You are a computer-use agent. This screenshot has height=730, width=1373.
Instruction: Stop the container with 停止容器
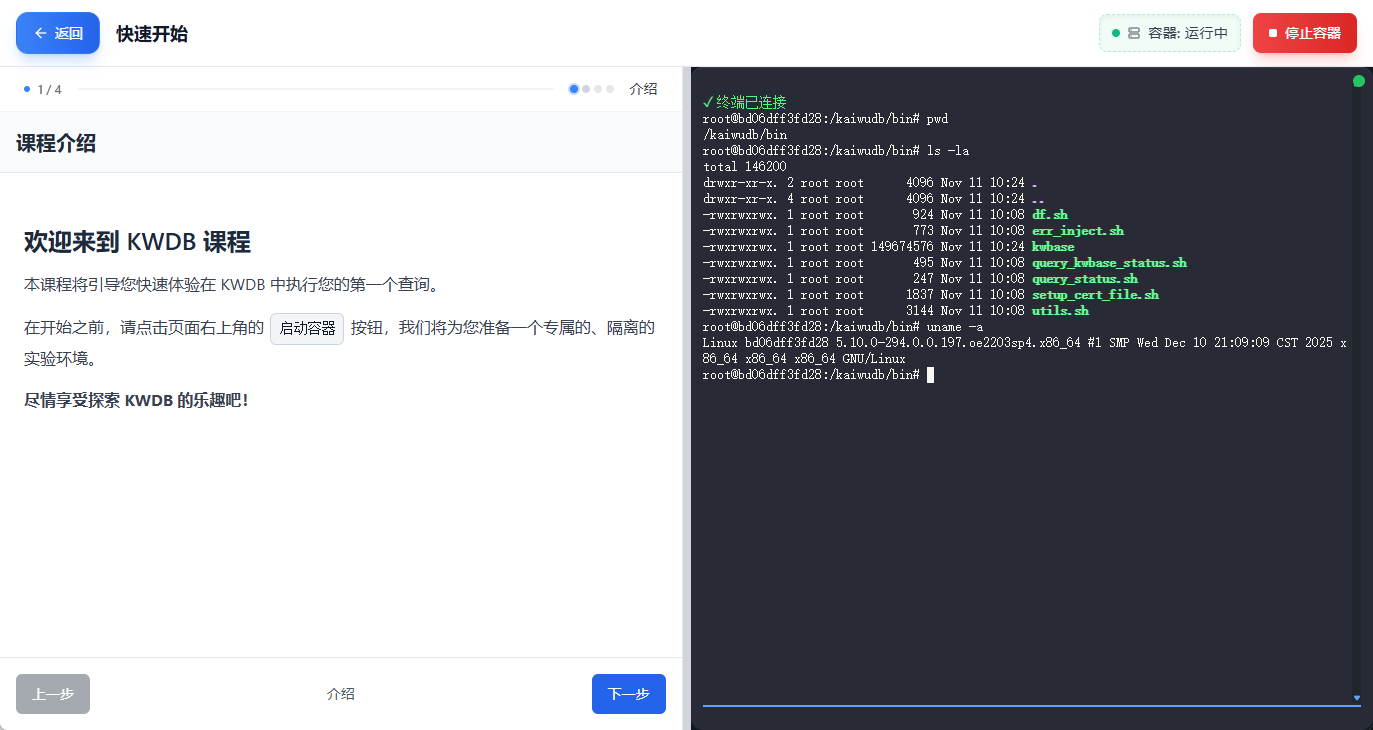click(1305, 33)
